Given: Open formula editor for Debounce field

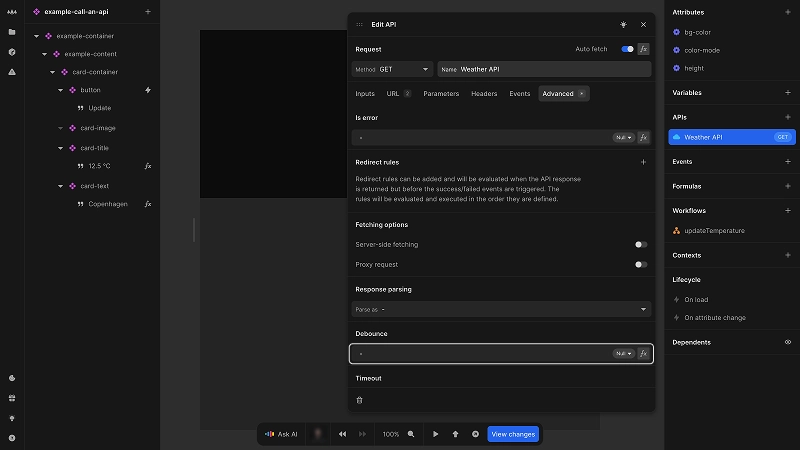Looking at the screenshot, I should pyautogui.click(x=643, y=354).
